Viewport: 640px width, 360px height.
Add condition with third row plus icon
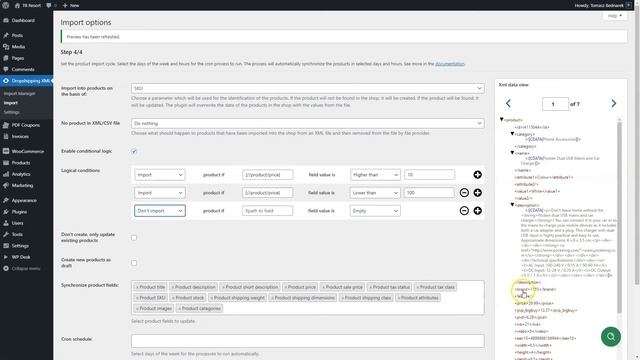point(478,211)
